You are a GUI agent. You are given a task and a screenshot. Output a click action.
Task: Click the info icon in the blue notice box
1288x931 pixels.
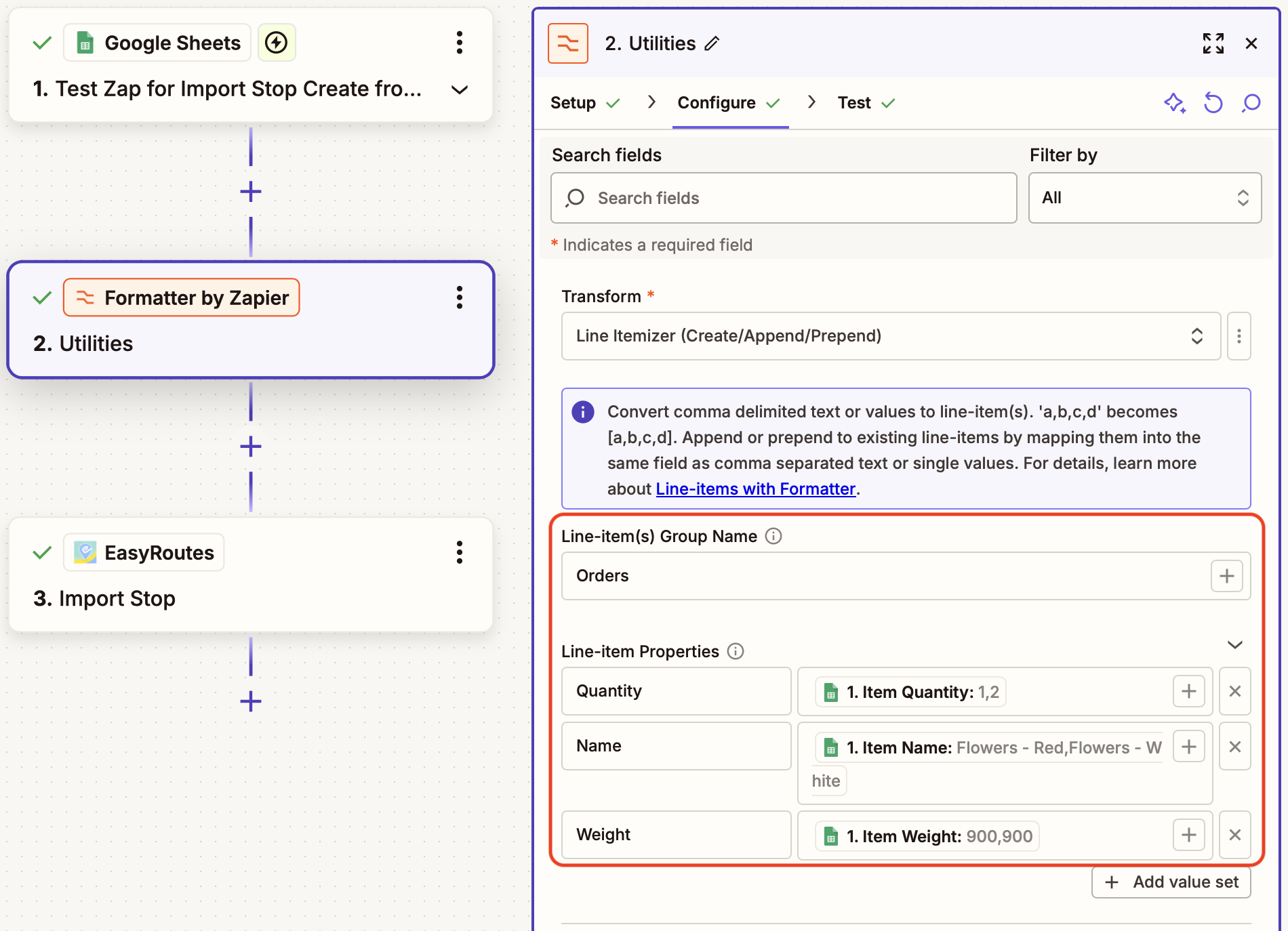583,411
